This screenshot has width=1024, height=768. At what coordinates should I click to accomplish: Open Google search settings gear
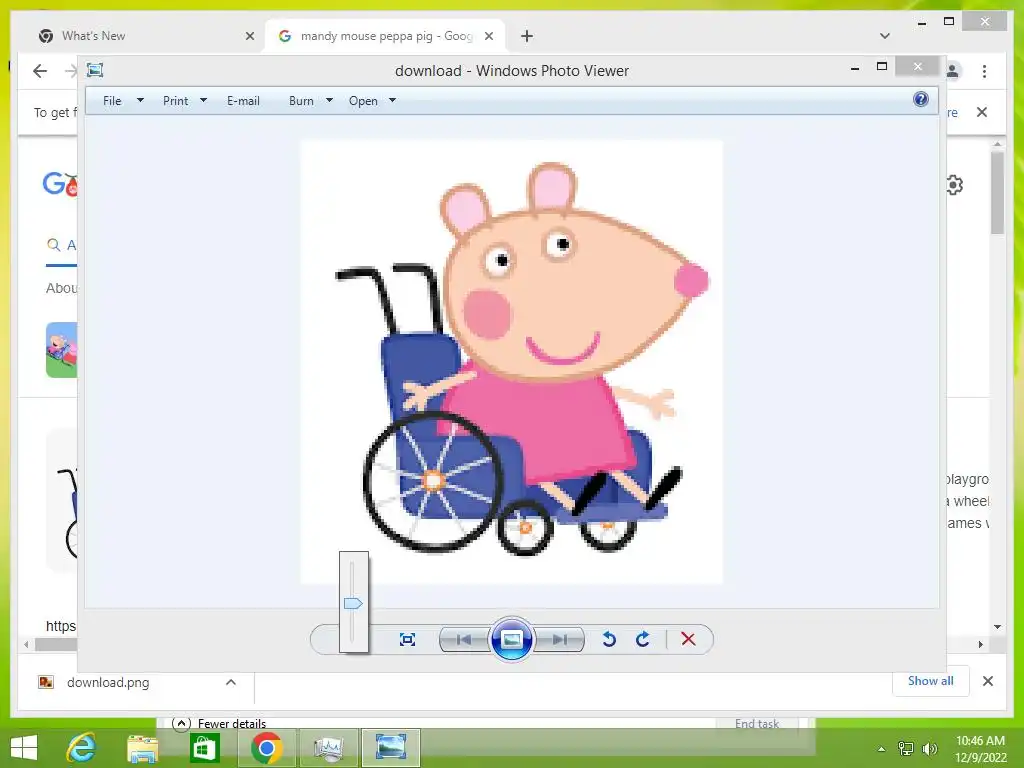(x=954, y=185)
